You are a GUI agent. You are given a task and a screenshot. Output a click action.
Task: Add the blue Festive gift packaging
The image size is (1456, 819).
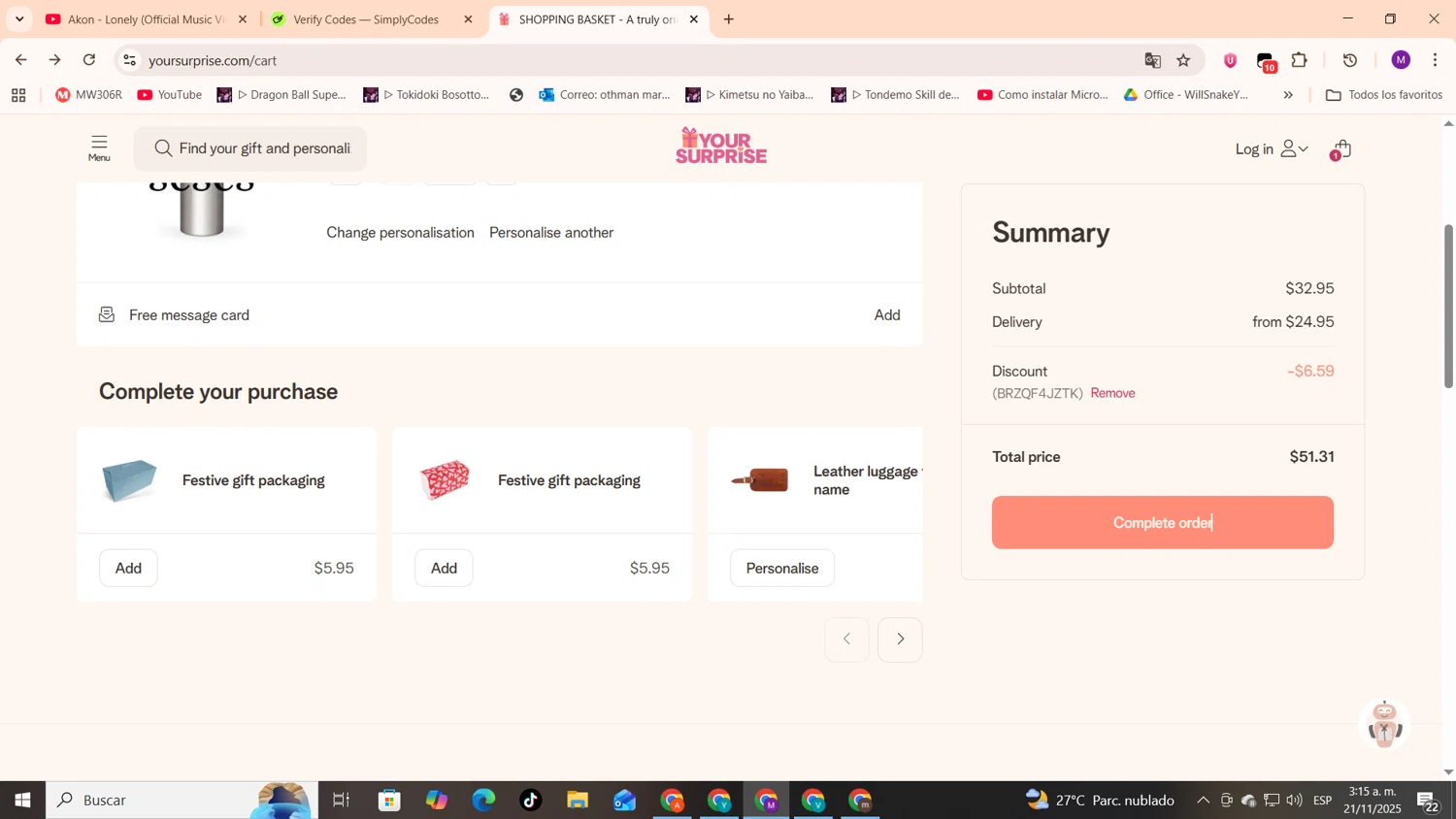[x=128, y=569]
